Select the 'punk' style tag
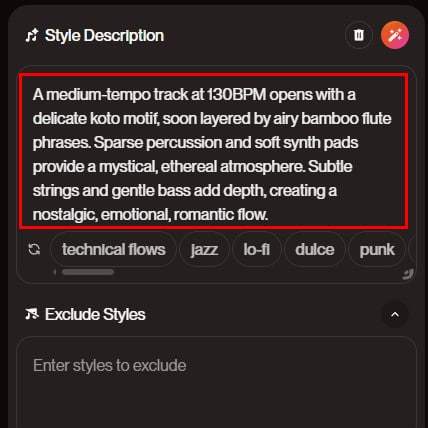This screenshot has width=428, height=428. 377,249
